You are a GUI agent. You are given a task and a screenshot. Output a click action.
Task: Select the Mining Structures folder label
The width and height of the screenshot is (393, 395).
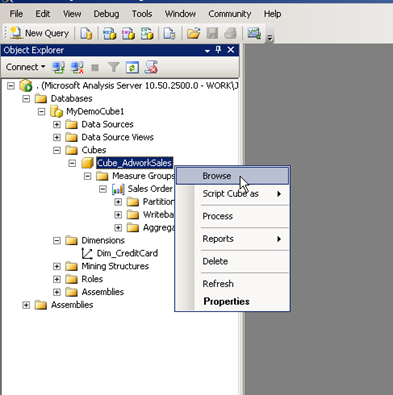click(x=115, y=266)
